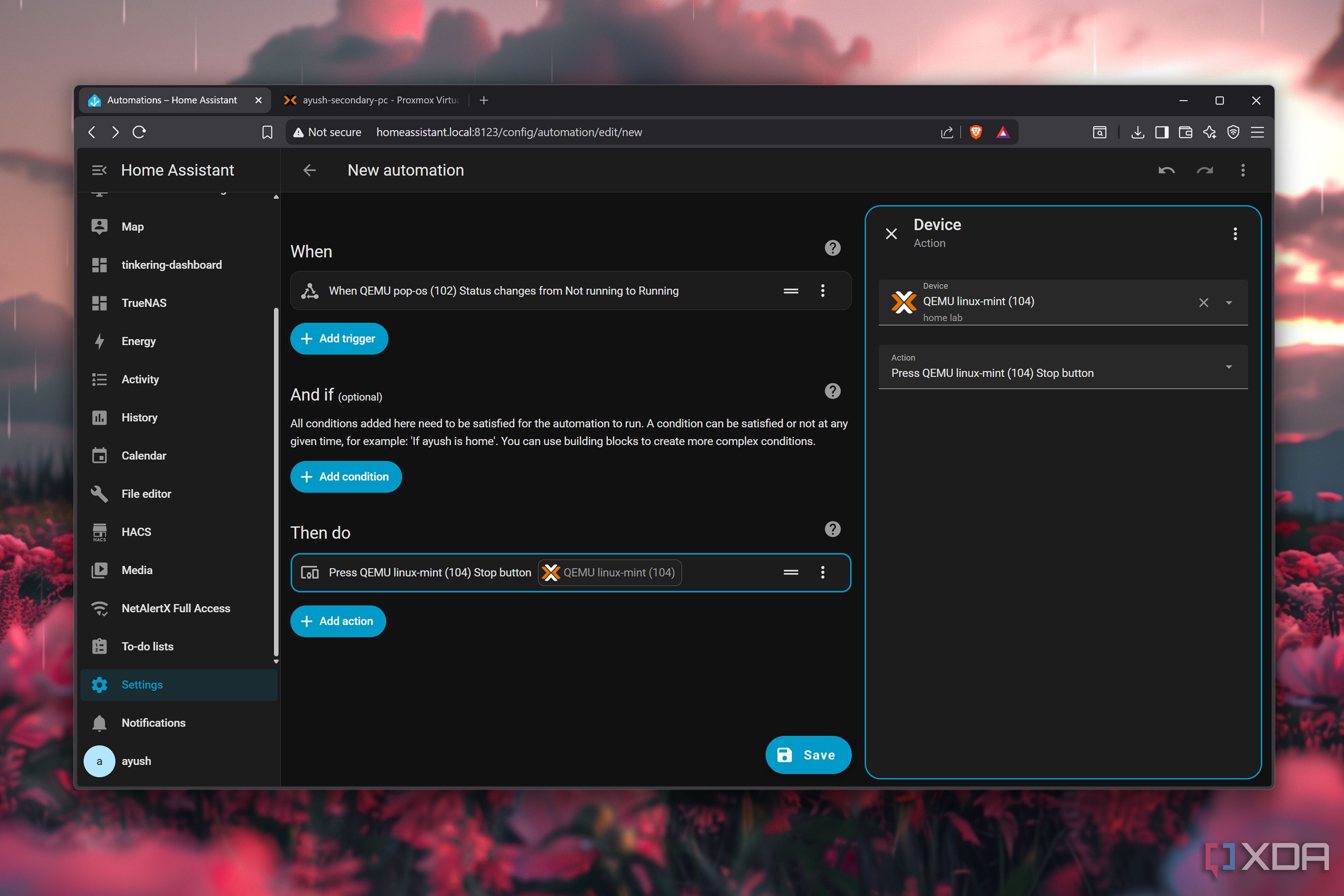Image resolution: width=1344 pixels, height=896 pixels.
Task: Open the Map sidebar item
Action: pos(179,227)
